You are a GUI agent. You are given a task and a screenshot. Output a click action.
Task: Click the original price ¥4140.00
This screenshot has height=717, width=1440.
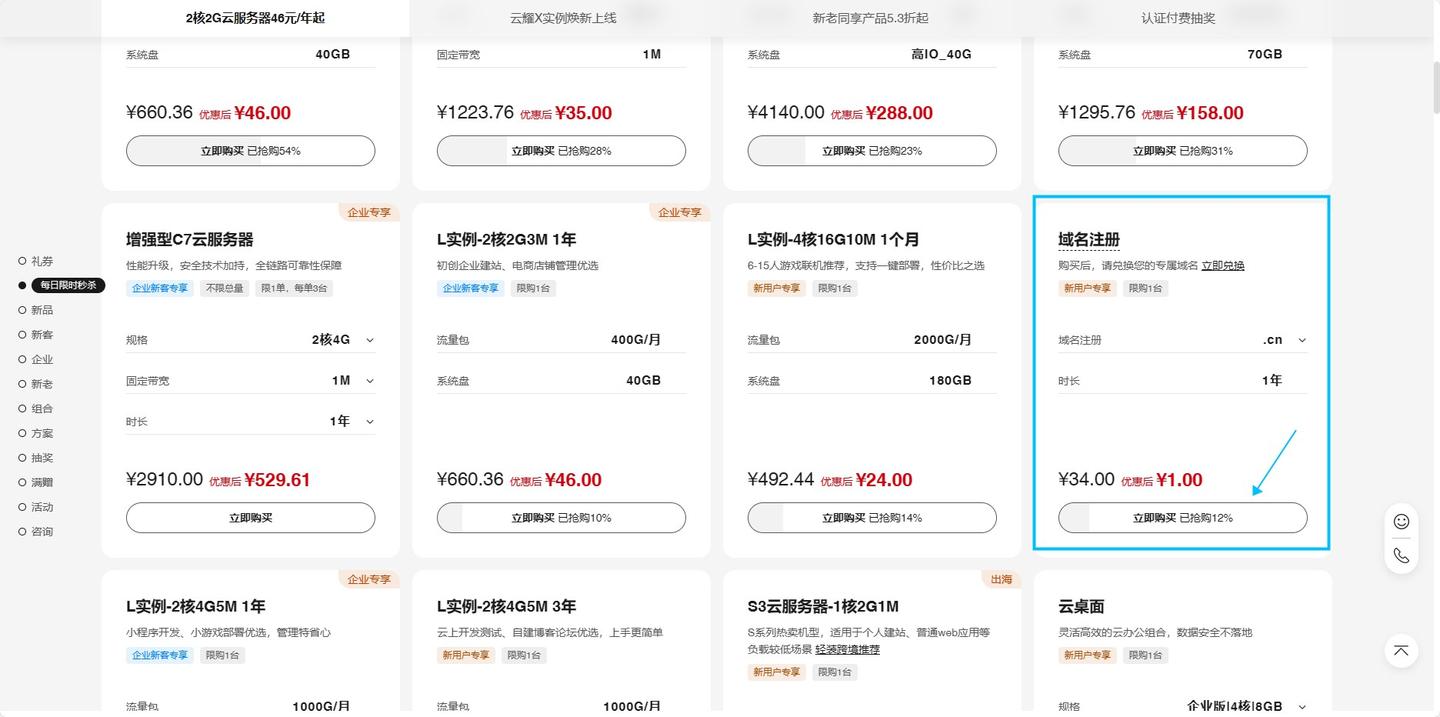786,113
